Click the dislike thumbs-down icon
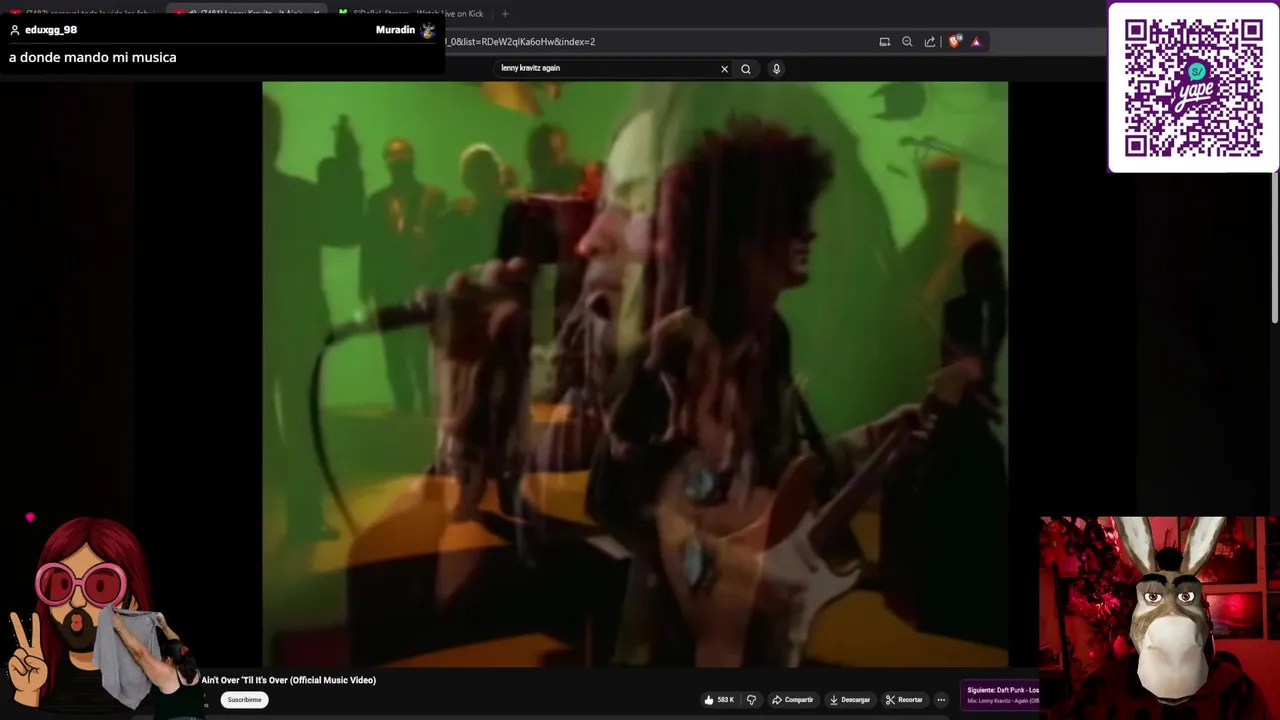This screenshot has height=720, width=1280. point(751,700)
